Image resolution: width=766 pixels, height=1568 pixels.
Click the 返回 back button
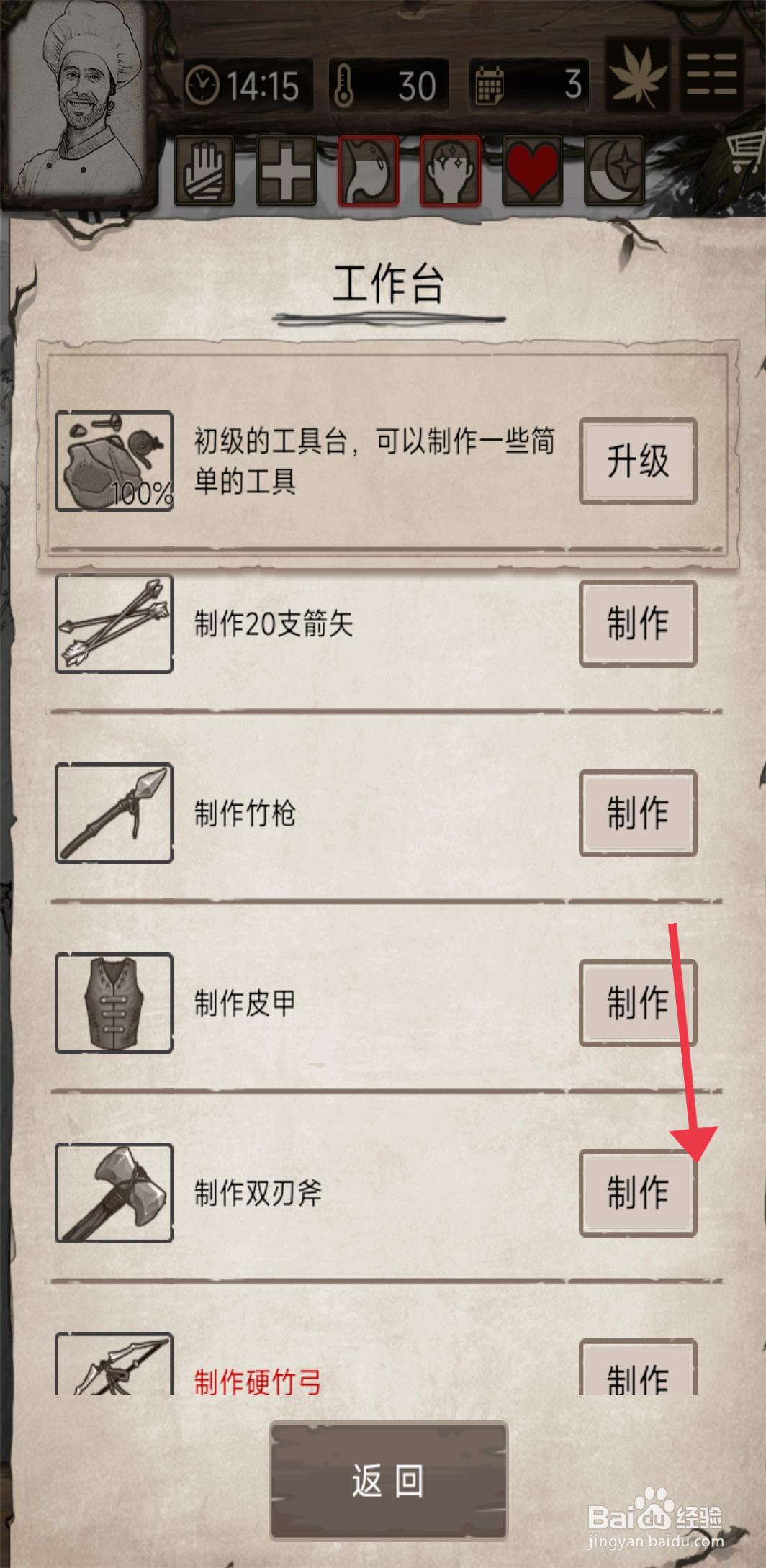389,1482
